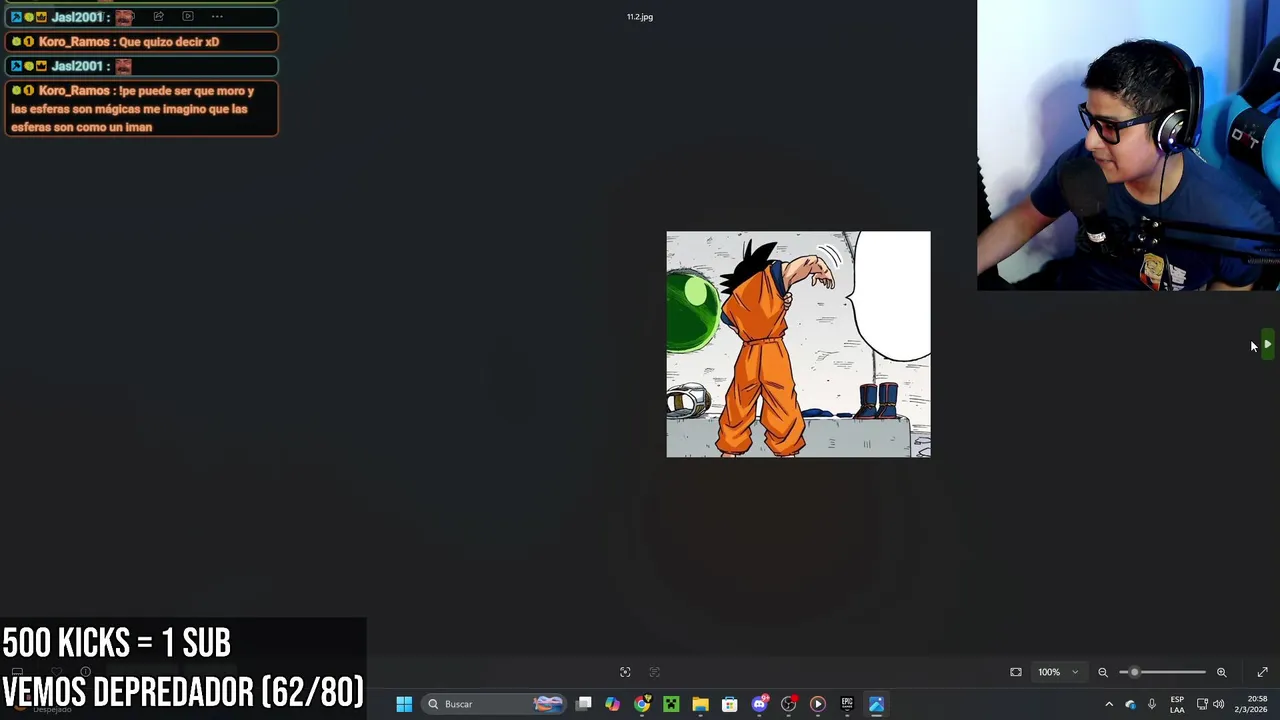This screenshot has width=1280, height=720.
Task: Click the OneDrive tray icon
Action: 1131,704
